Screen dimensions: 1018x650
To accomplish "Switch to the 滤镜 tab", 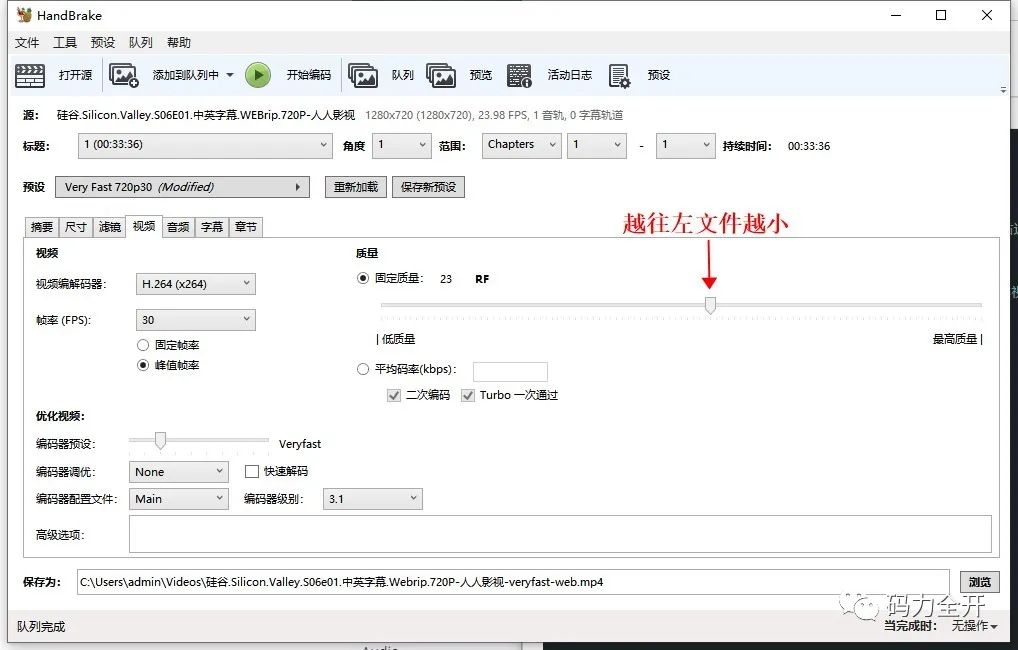I will tap(110, 227).
